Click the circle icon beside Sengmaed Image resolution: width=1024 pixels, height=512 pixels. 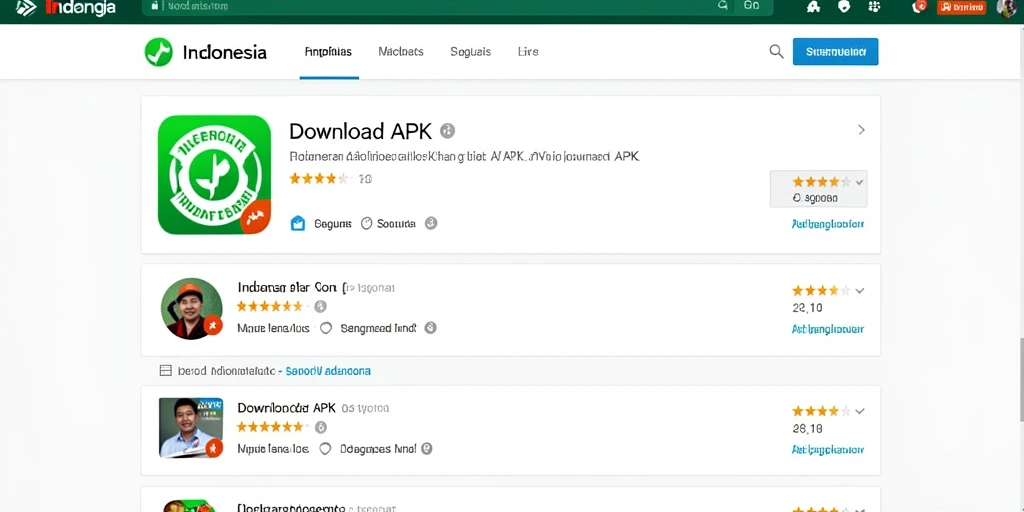pos(326,328)
